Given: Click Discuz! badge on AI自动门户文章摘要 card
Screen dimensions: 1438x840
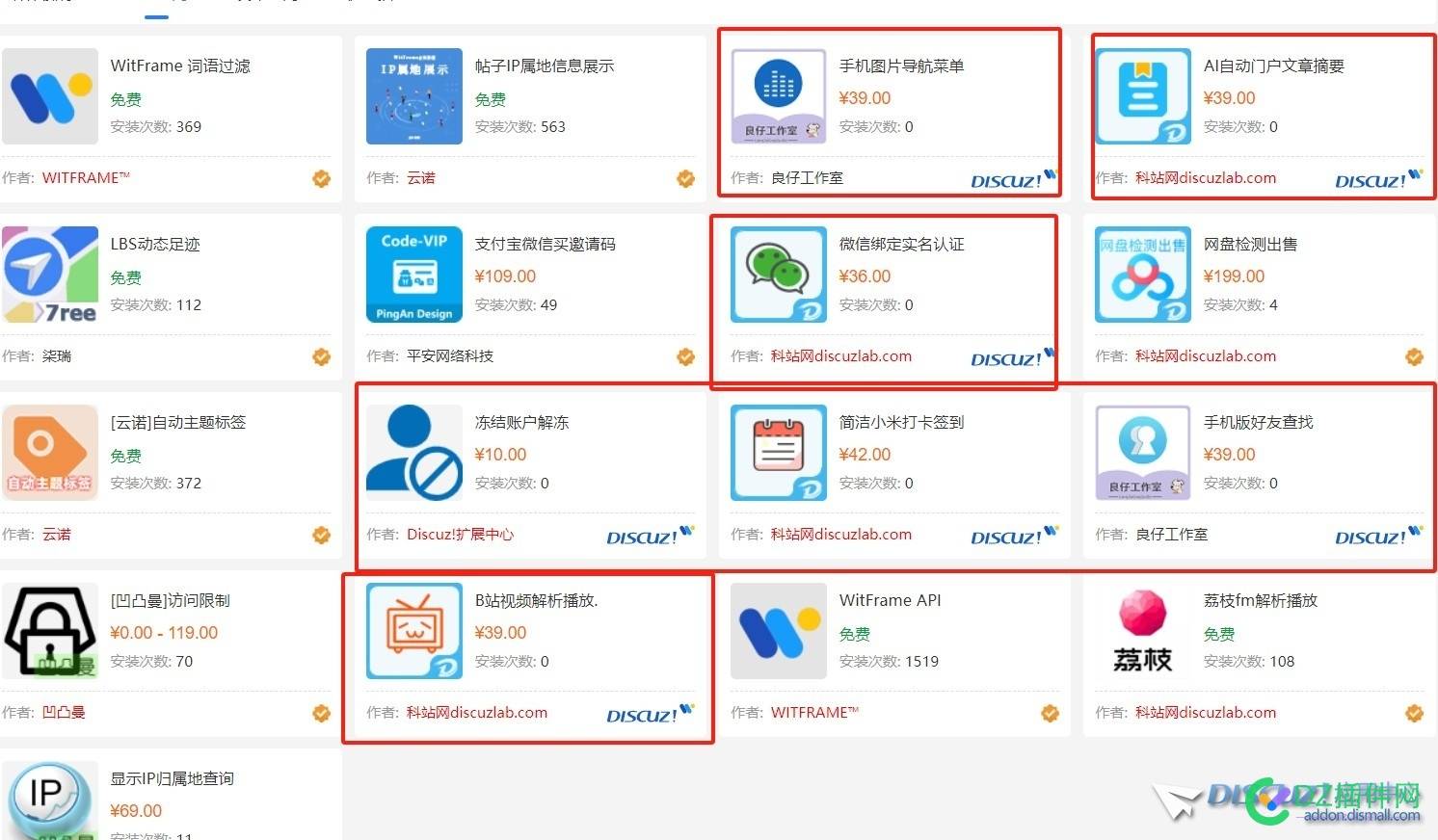Looking at the screenshot, I should coord(1378,179).
